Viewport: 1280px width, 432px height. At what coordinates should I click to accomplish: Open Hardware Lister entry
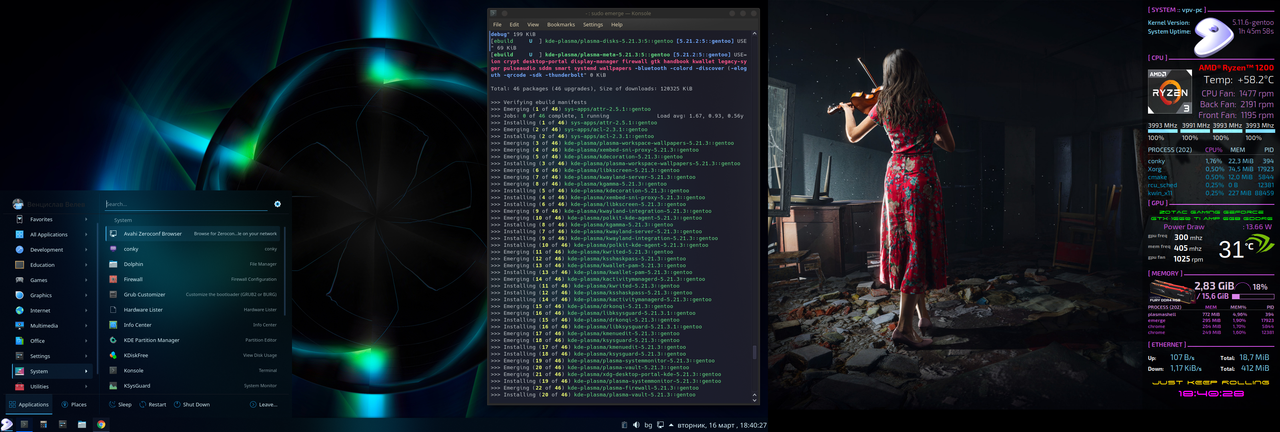195,309
